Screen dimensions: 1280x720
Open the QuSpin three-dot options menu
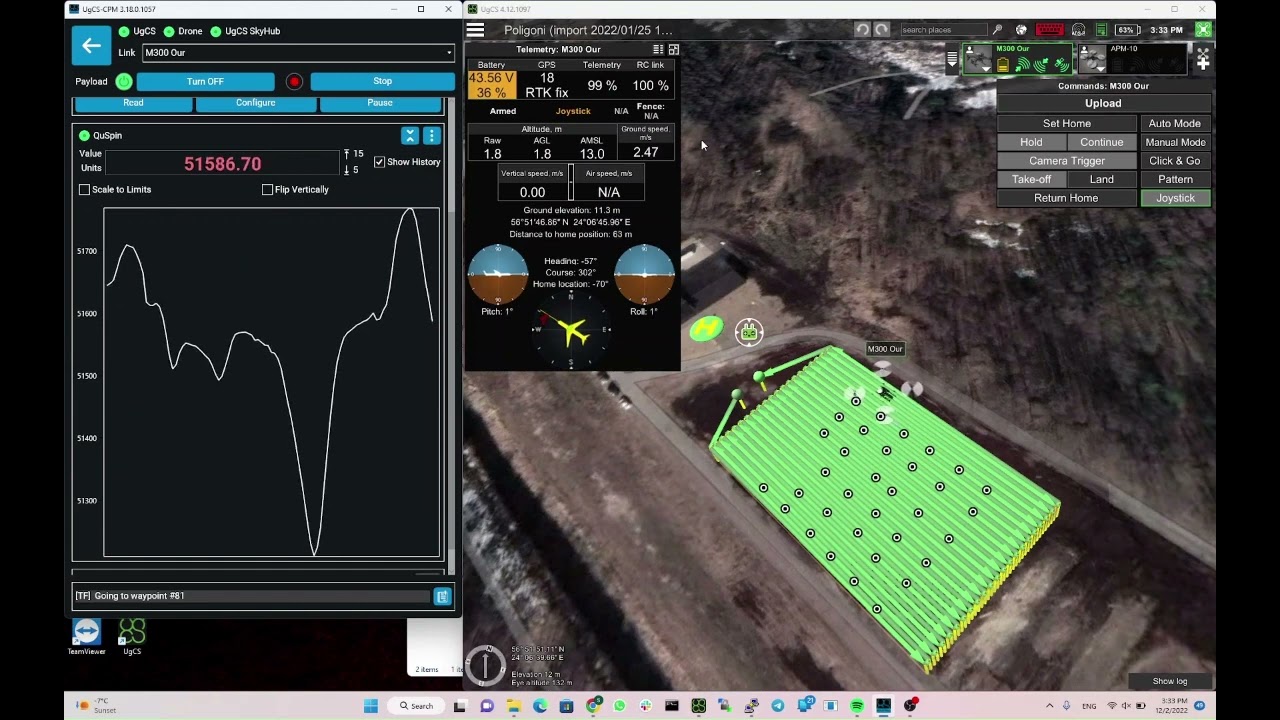432,135
